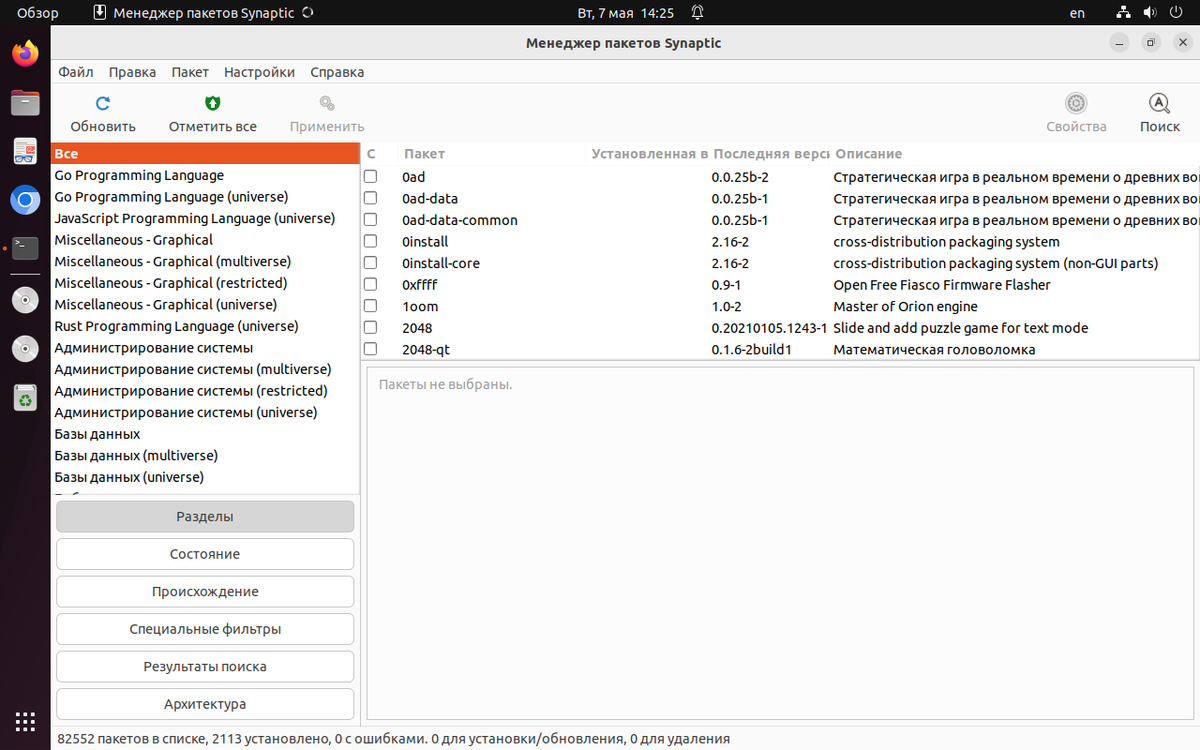Click description Master of Orion engine
Viewport: 1200px width, 750px height.
point(905,307)
